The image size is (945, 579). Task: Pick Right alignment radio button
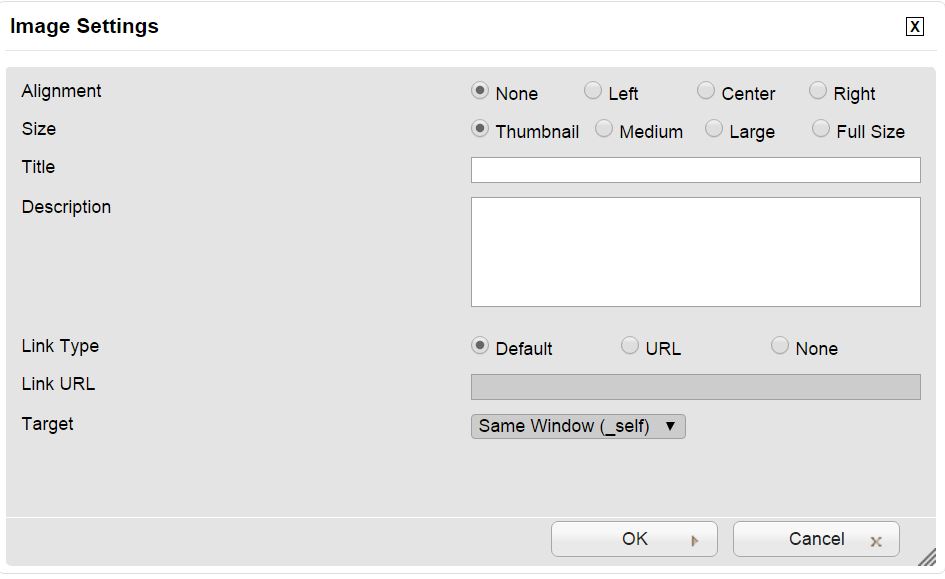click(x=818, y=91)
